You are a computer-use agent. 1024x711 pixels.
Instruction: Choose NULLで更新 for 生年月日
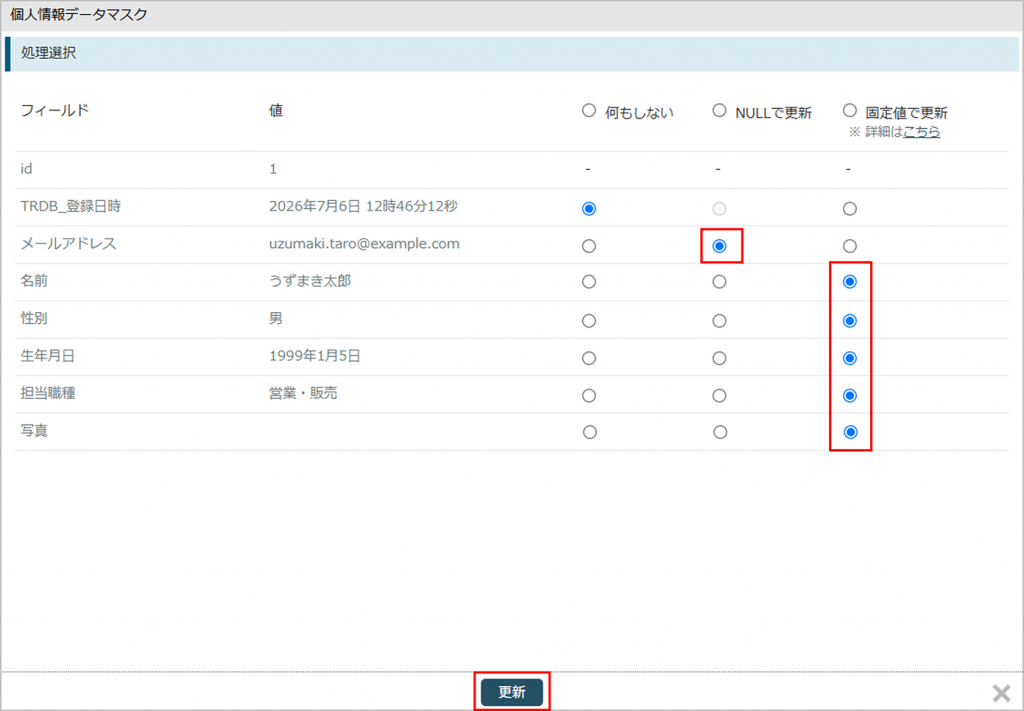pyautogui.click(x=719, y=358)
